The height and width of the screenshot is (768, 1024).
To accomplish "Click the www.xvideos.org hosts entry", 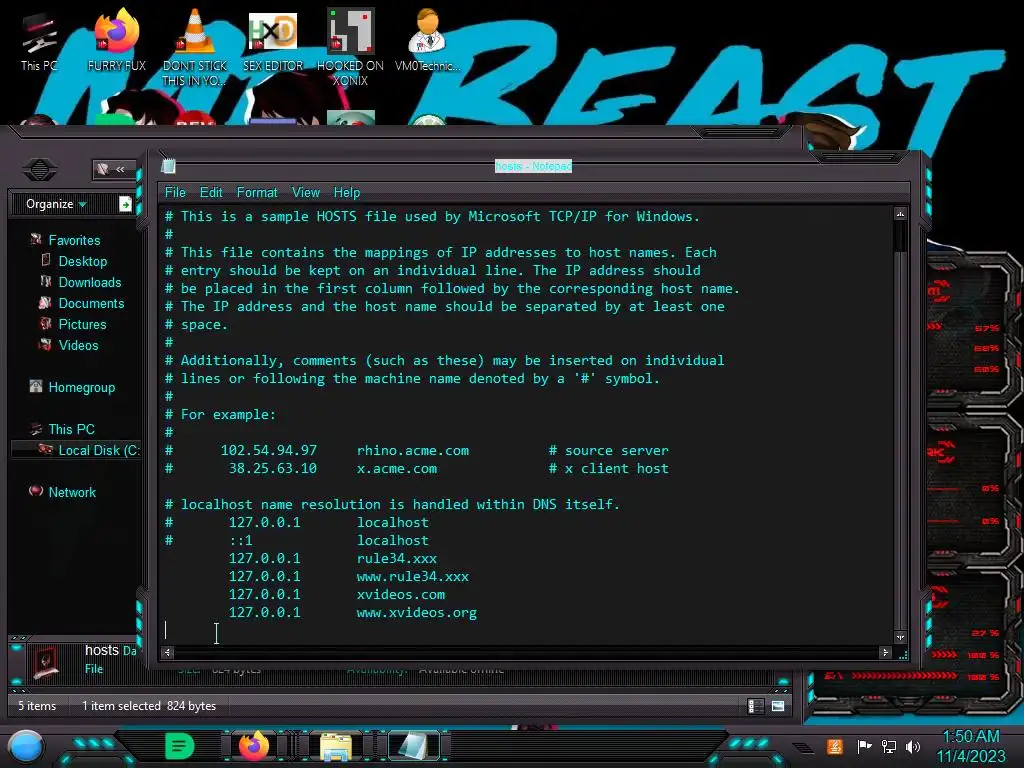I will 417,613.
